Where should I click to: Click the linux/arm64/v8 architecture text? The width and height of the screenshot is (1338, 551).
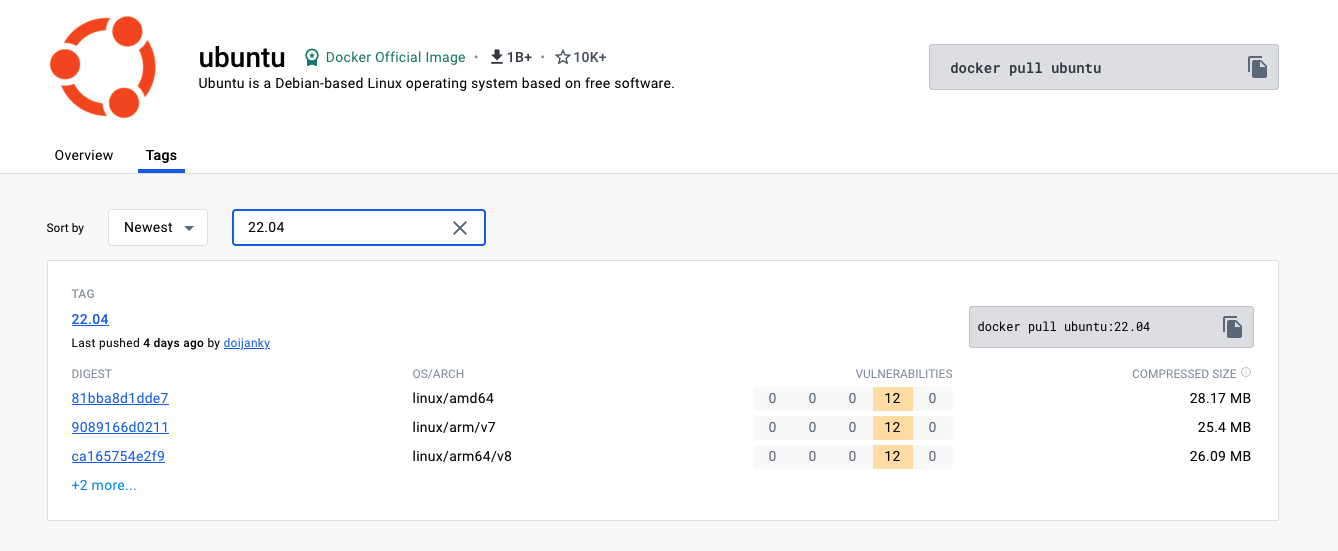pyautogui.click(x=462, y=456)
